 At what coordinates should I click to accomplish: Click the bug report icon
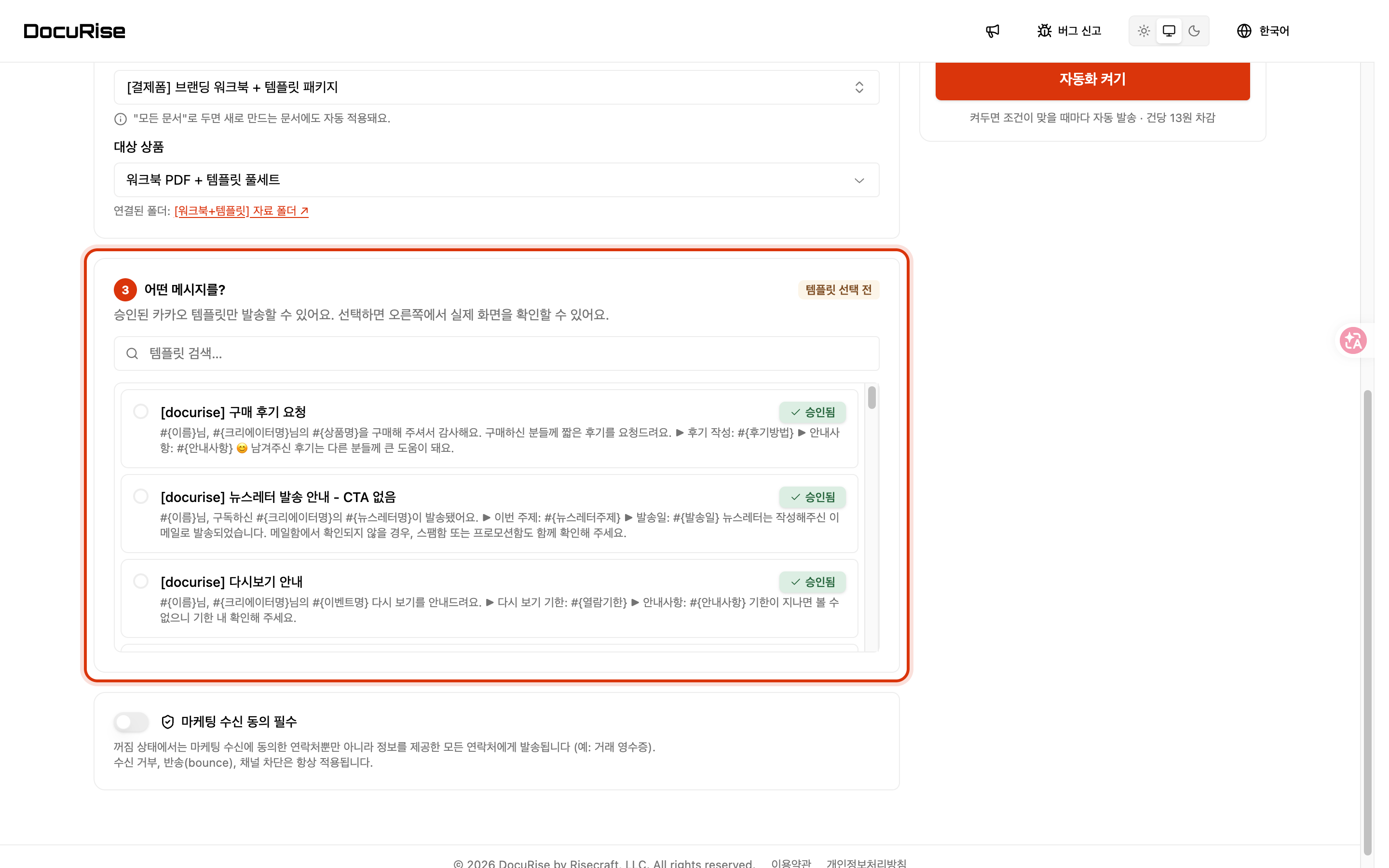click(x=1044, y=31)
